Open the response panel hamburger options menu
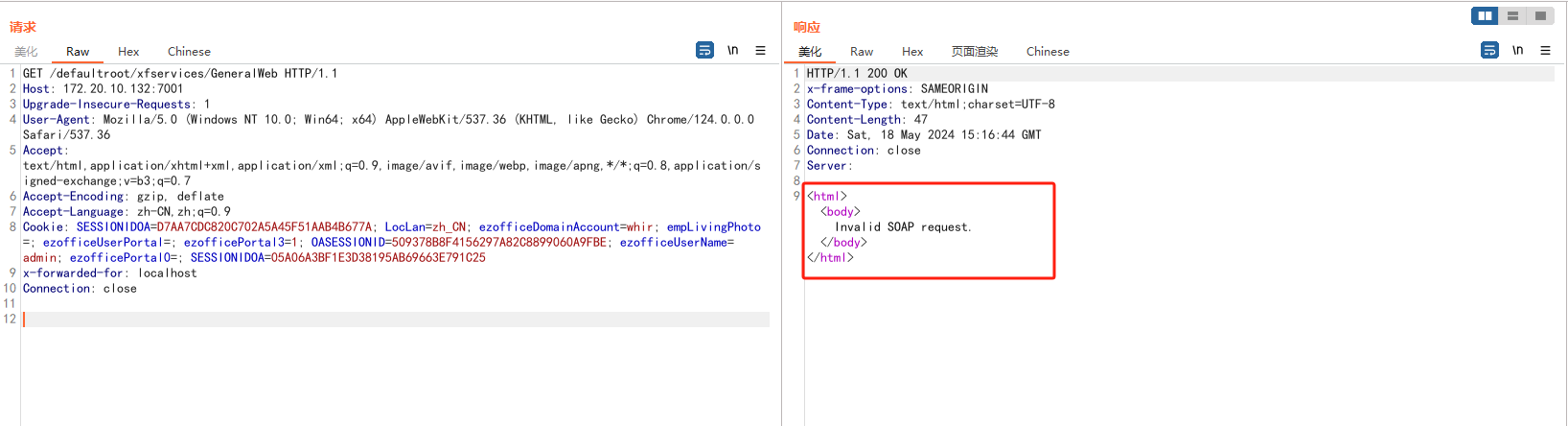 click(x=1545, y=50)
